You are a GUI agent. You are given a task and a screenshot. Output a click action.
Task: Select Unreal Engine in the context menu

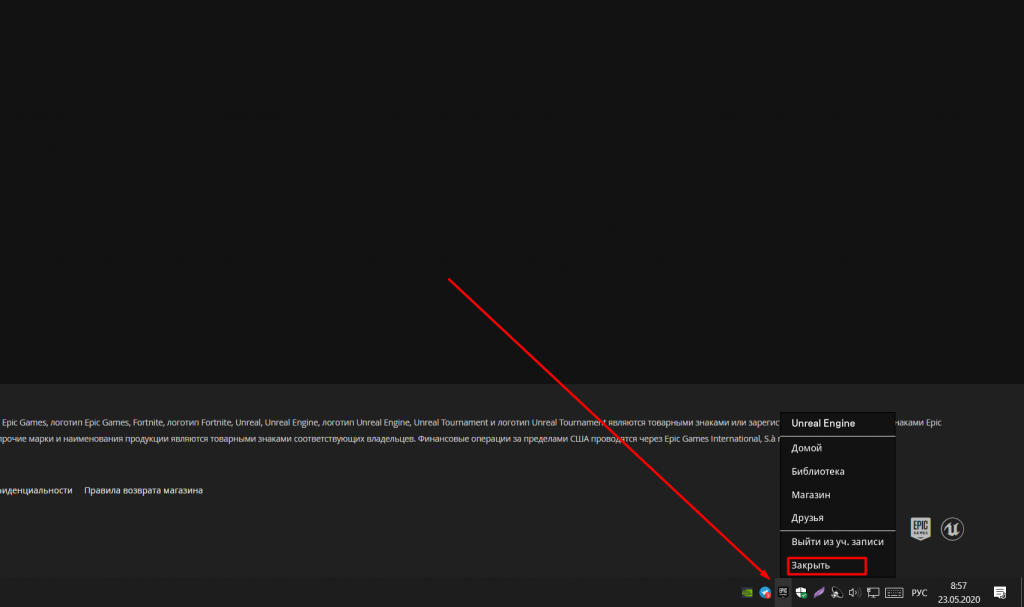[823, 423]
